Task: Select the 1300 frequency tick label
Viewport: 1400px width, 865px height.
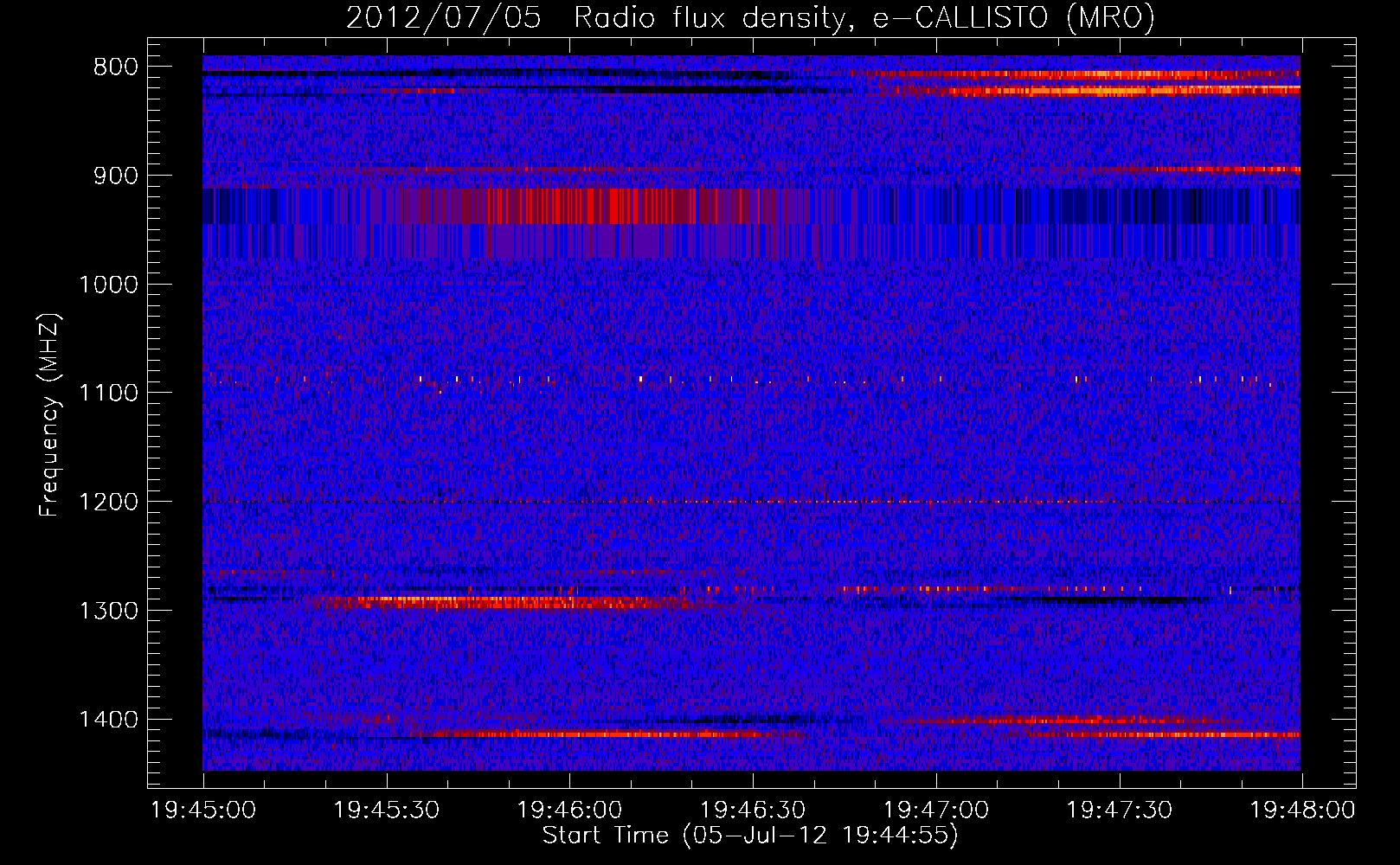Action: [x=108, y=611]
